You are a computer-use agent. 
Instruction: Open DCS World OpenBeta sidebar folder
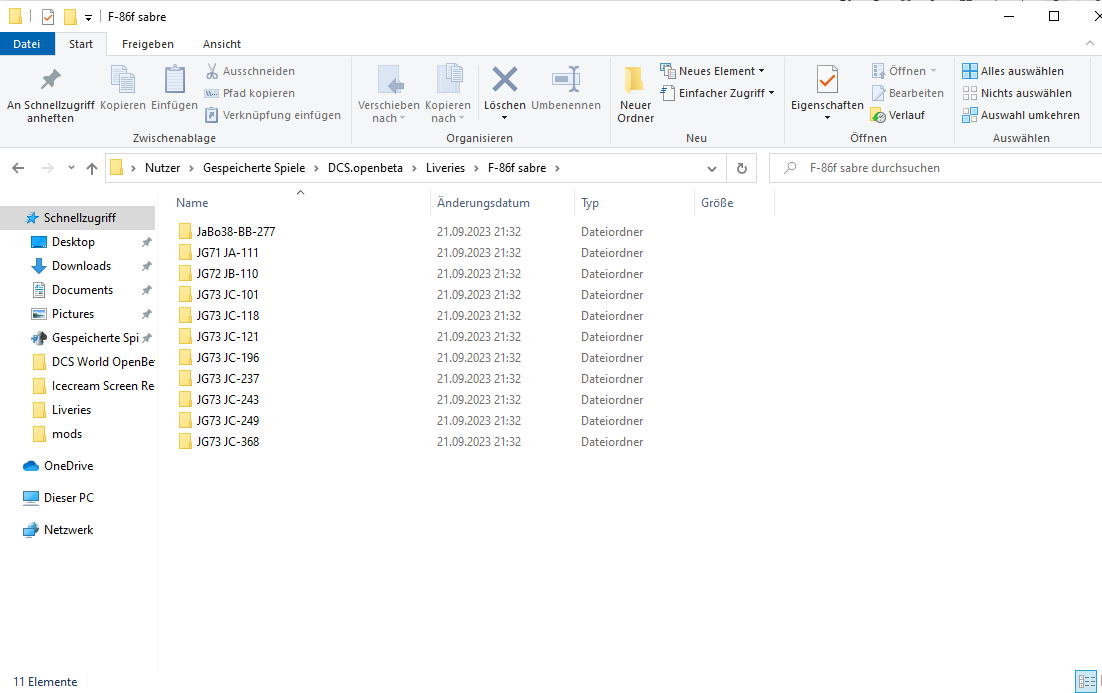(94, 362)
